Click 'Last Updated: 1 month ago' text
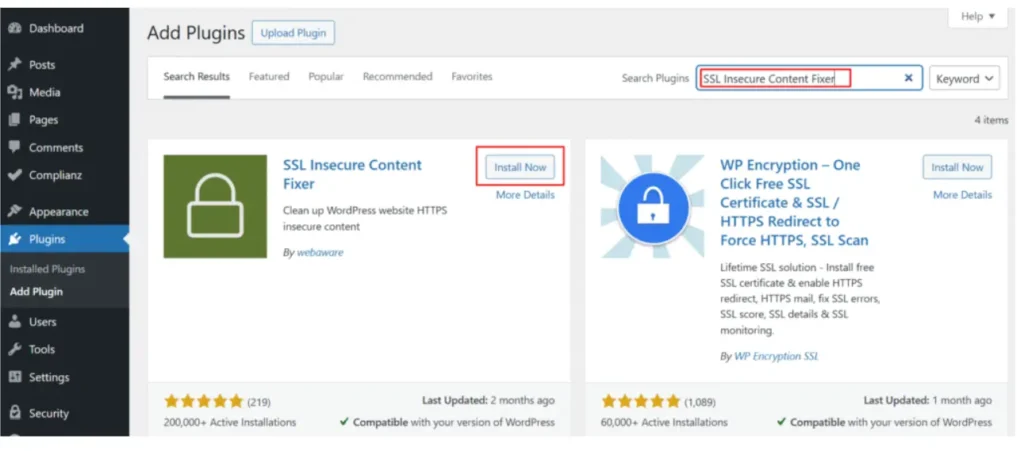 (x=927, y=400)
